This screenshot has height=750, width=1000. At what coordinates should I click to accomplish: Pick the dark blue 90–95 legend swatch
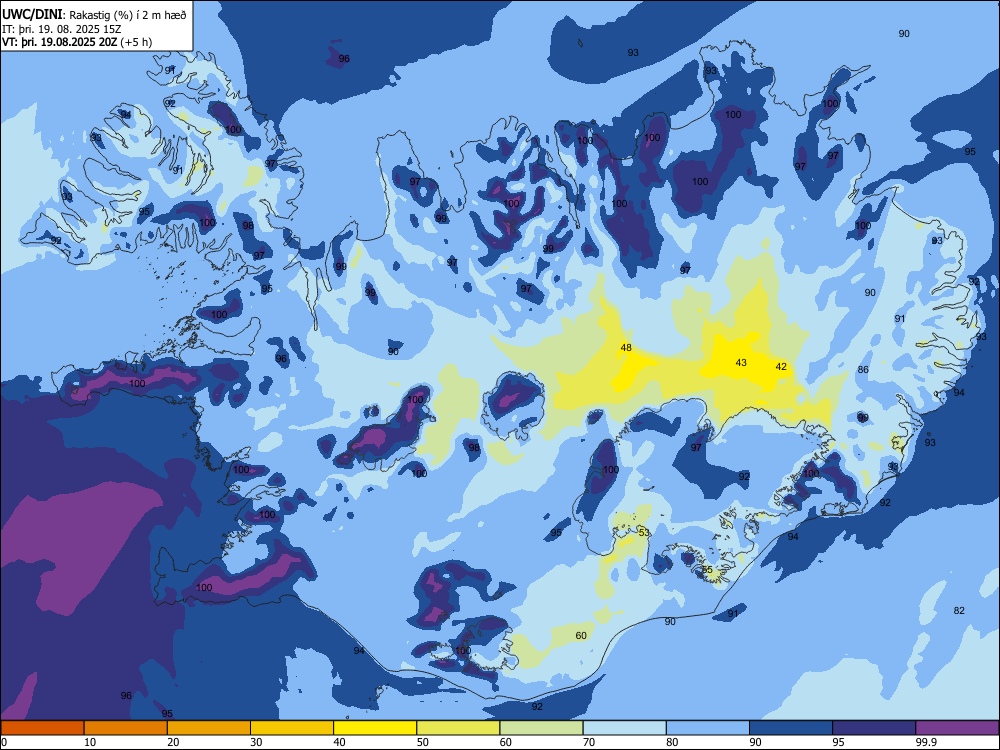[x=791, y=728]
